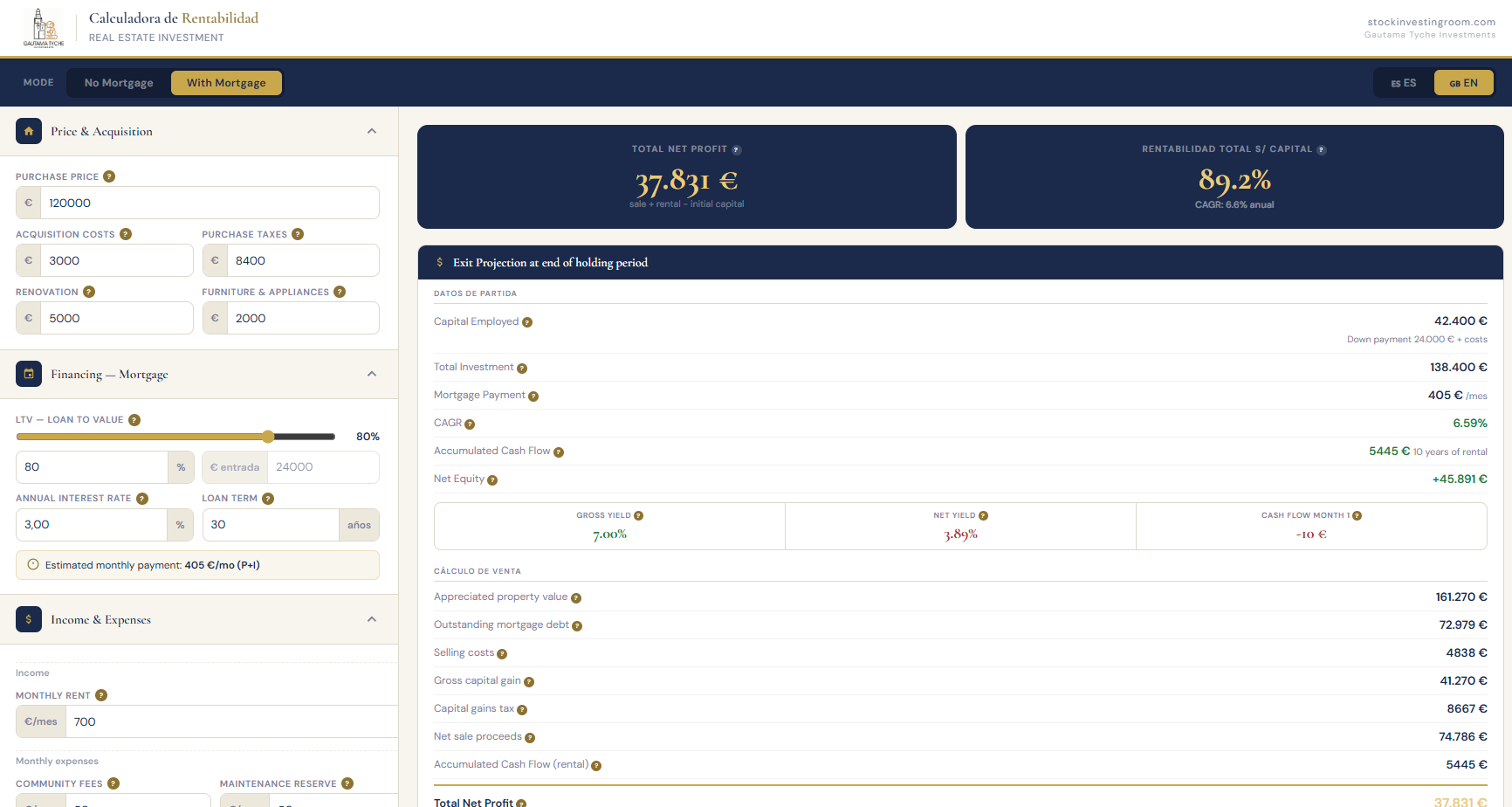Select With Mortgage mode
The width and height of the screenshot is (1512, 807).
coord(226,83)
